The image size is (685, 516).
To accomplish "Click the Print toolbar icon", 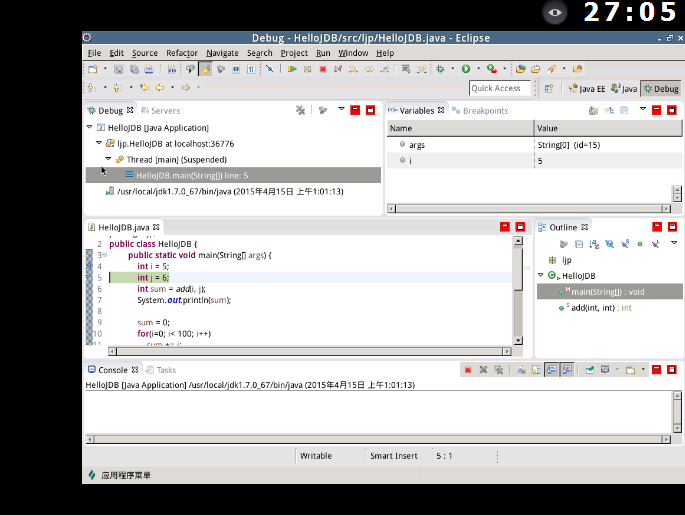I will [149, 69].
